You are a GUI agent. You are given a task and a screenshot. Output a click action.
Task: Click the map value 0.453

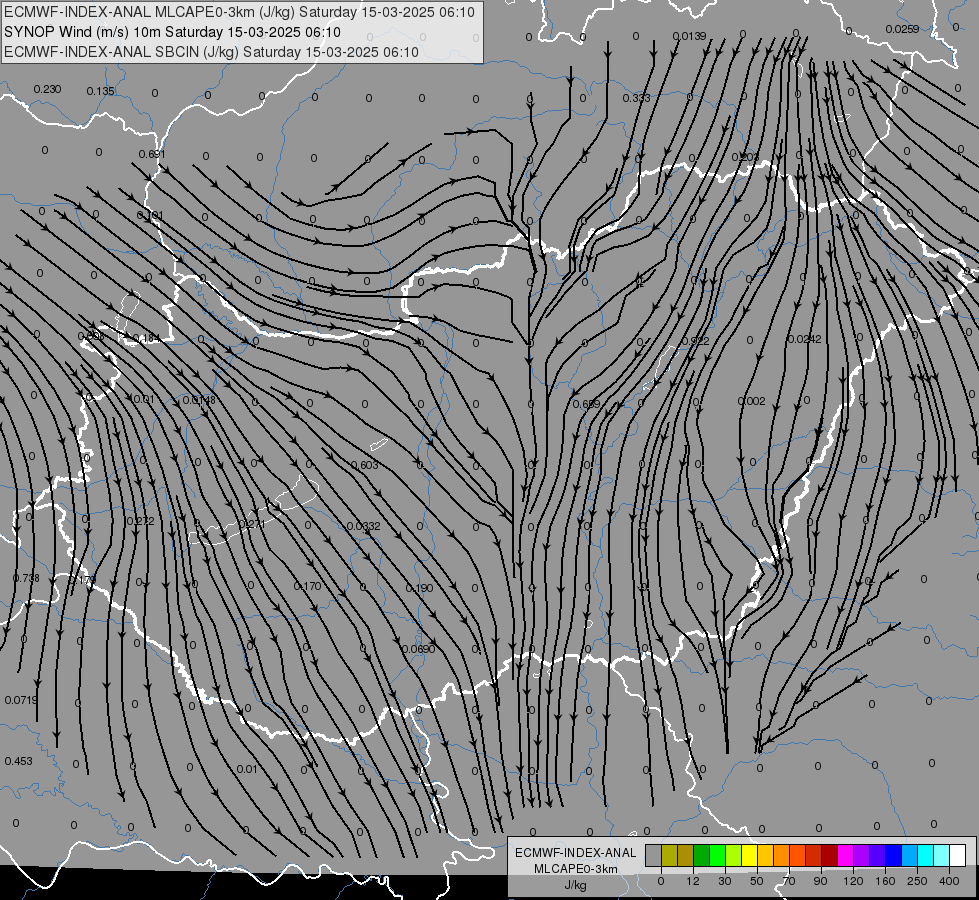(18, 761)
